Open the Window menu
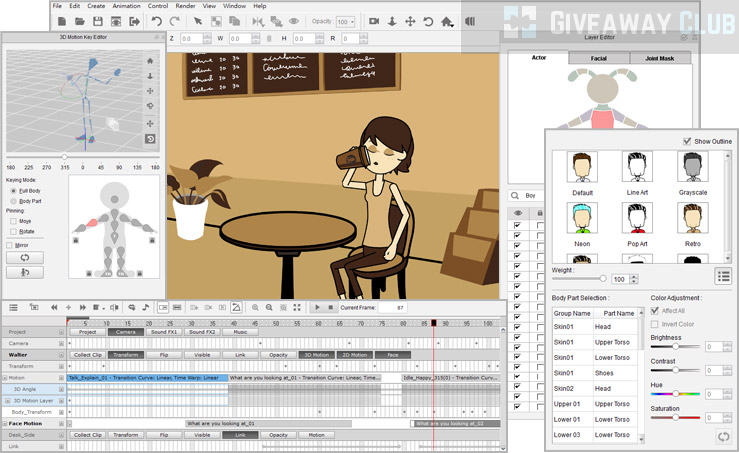Image resolution: width=739 pixels, height=453 pixels. [234, 6]
